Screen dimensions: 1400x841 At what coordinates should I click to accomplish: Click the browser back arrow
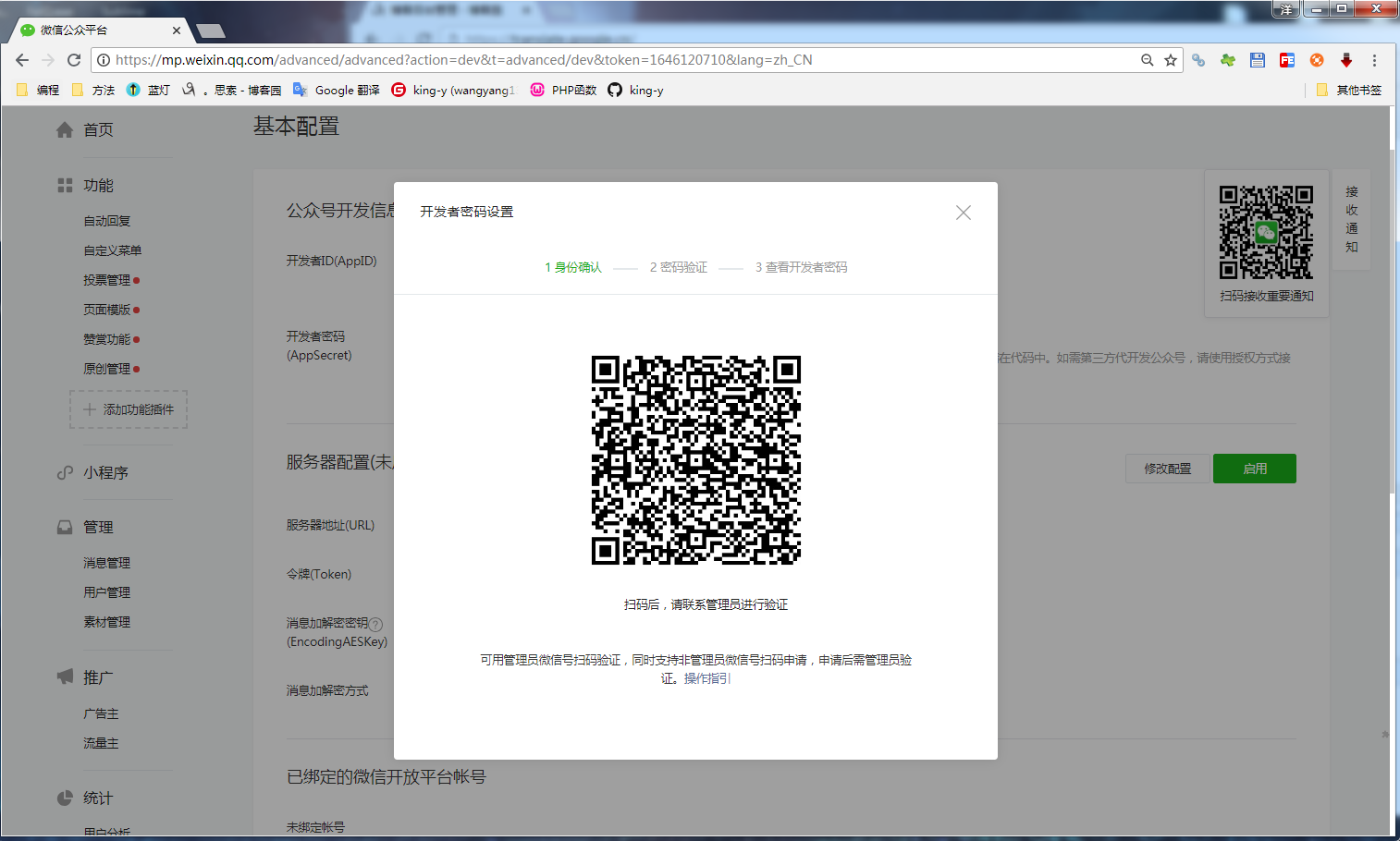click(22, 60)
